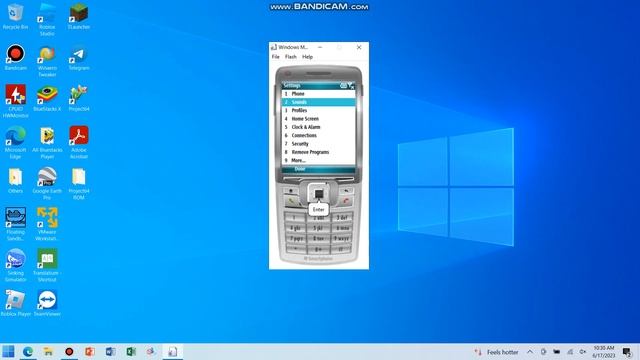
Task: Click keypad key 1
Action: coord(295,218)
